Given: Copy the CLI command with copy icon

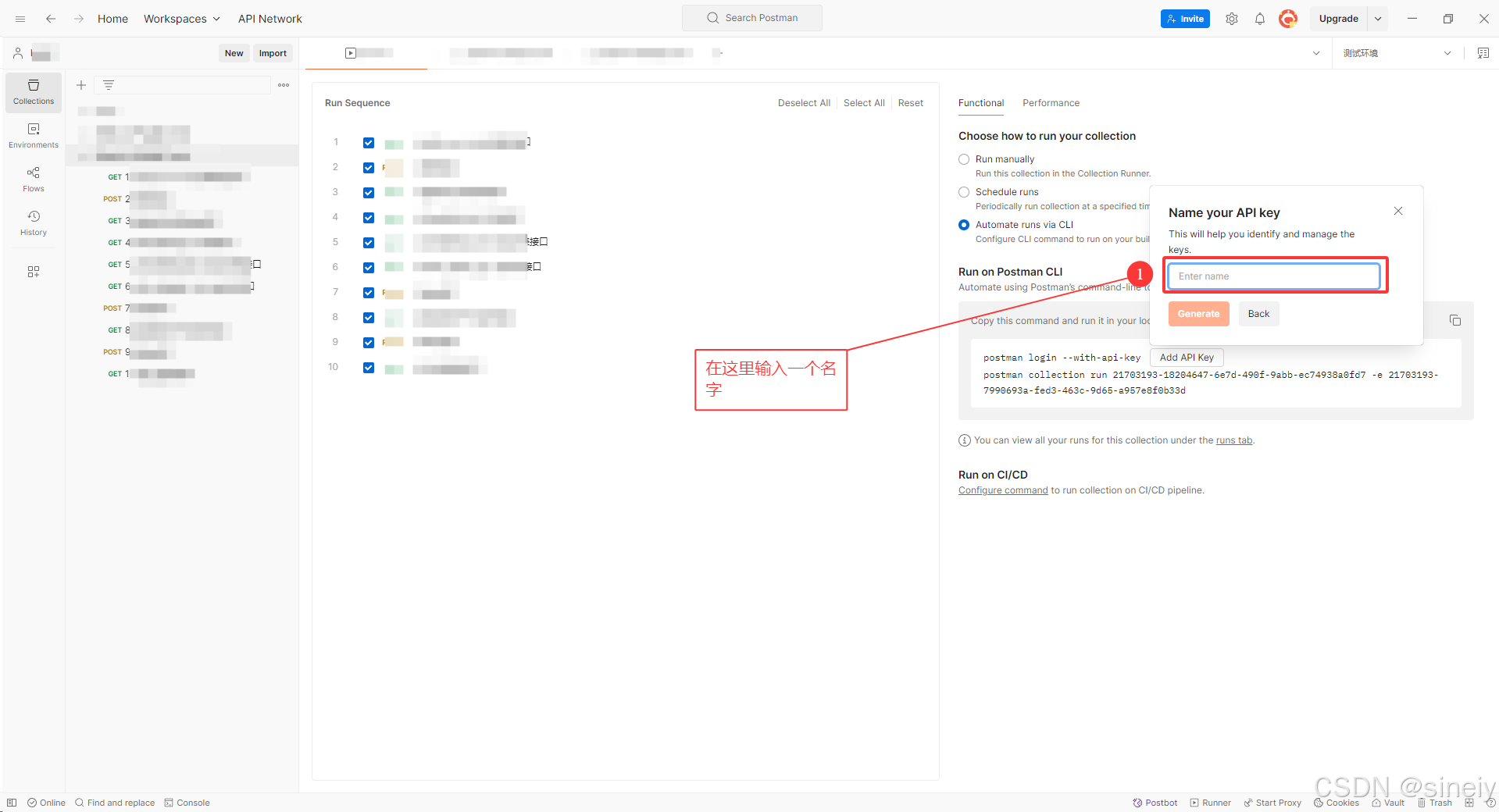Looking at the screenshot, I should (1455, 320).
